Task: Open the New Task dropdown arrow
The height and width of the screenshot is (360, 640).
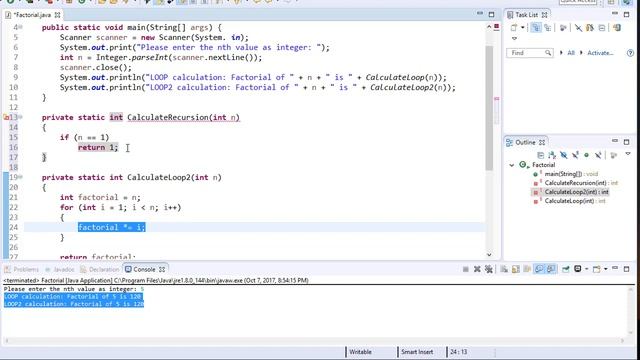Action: click(522, 28)
